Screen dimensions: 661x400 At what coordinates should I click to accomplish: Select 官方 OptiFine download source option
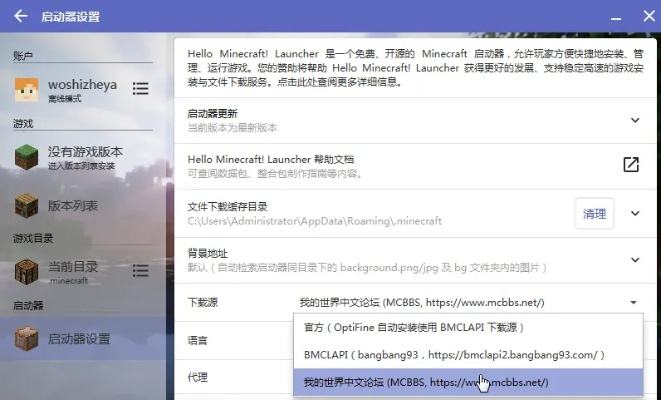(x=468, y=328)
